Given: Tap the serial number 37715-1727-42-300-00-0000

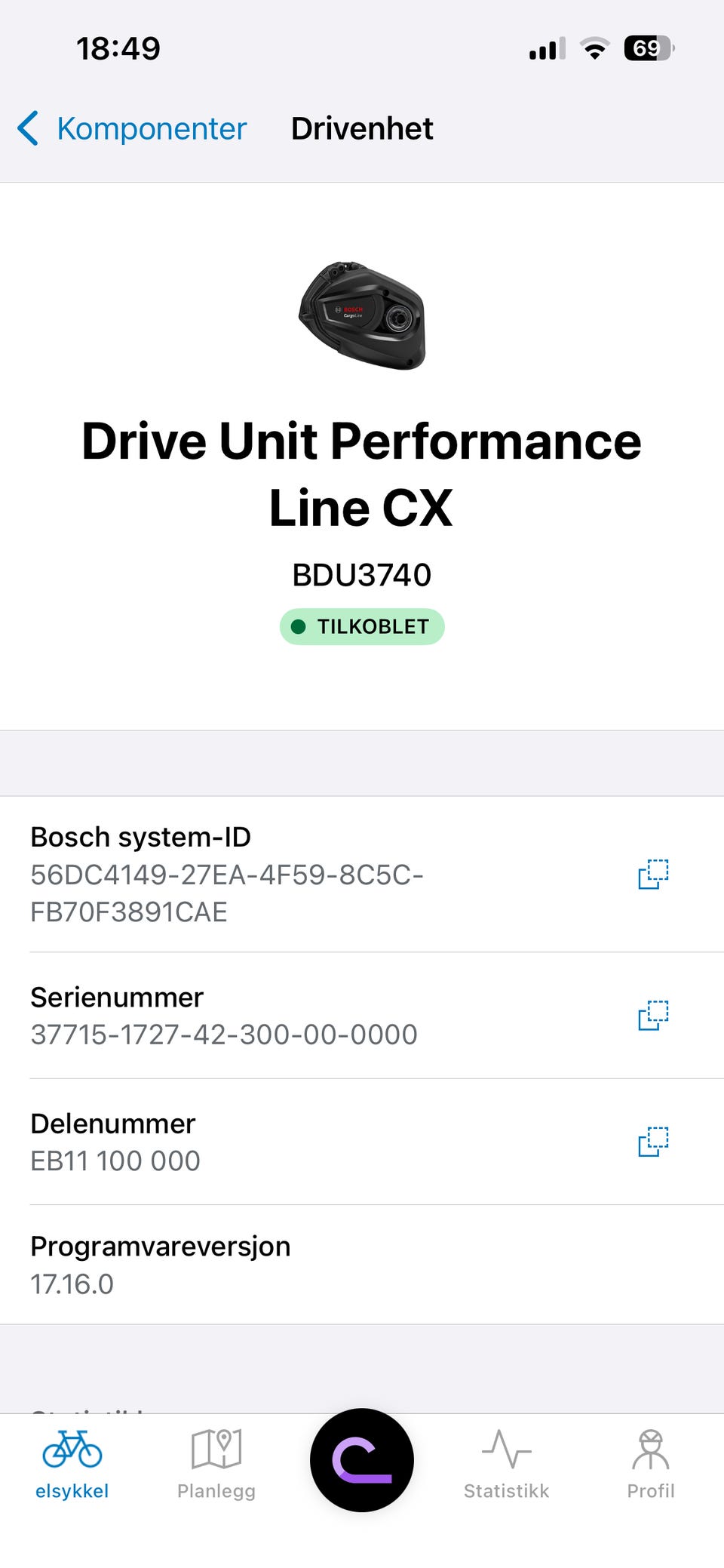Looking at the screenshot, I should (224, 1035).
